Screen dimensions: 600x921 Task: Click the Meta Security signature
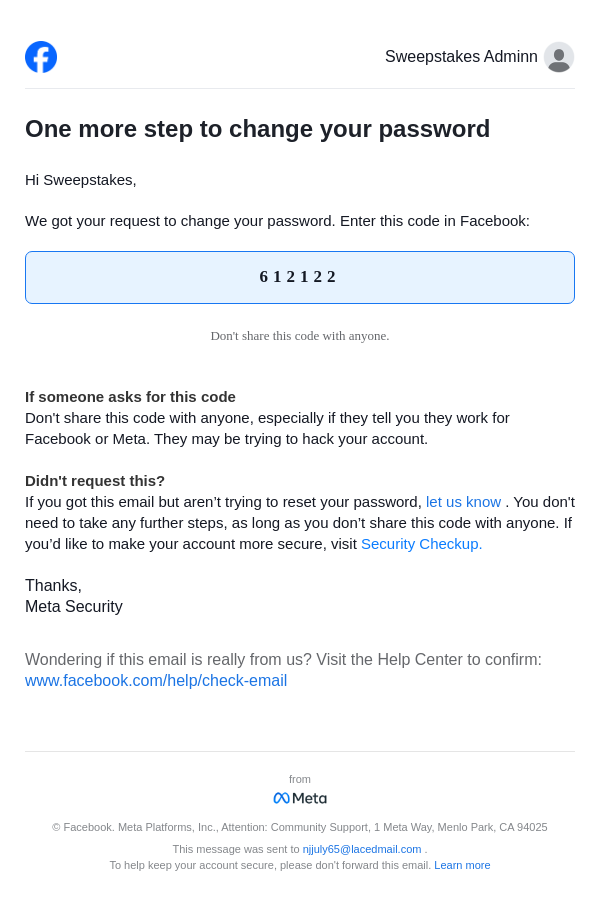point(74,607)
